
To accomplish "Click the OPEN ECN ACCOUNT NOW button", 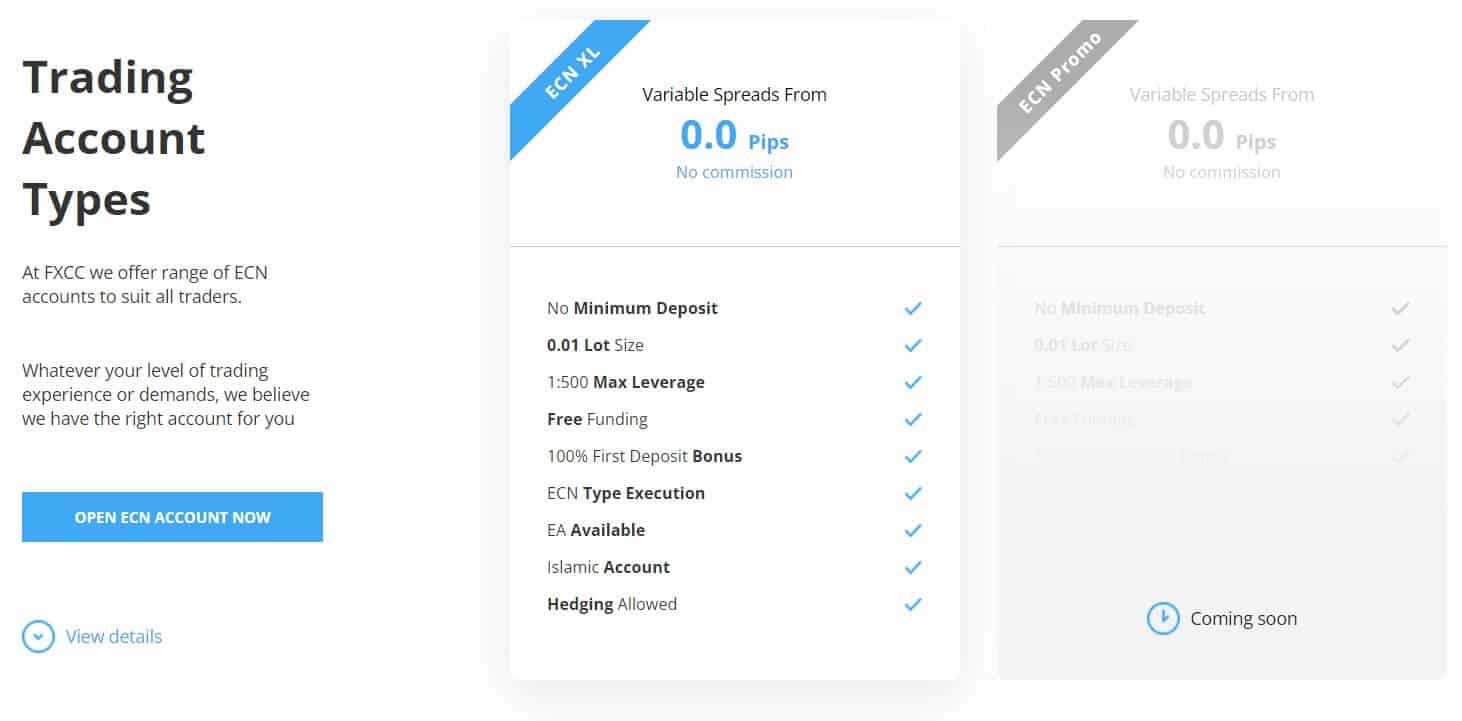I will (172, 517).
